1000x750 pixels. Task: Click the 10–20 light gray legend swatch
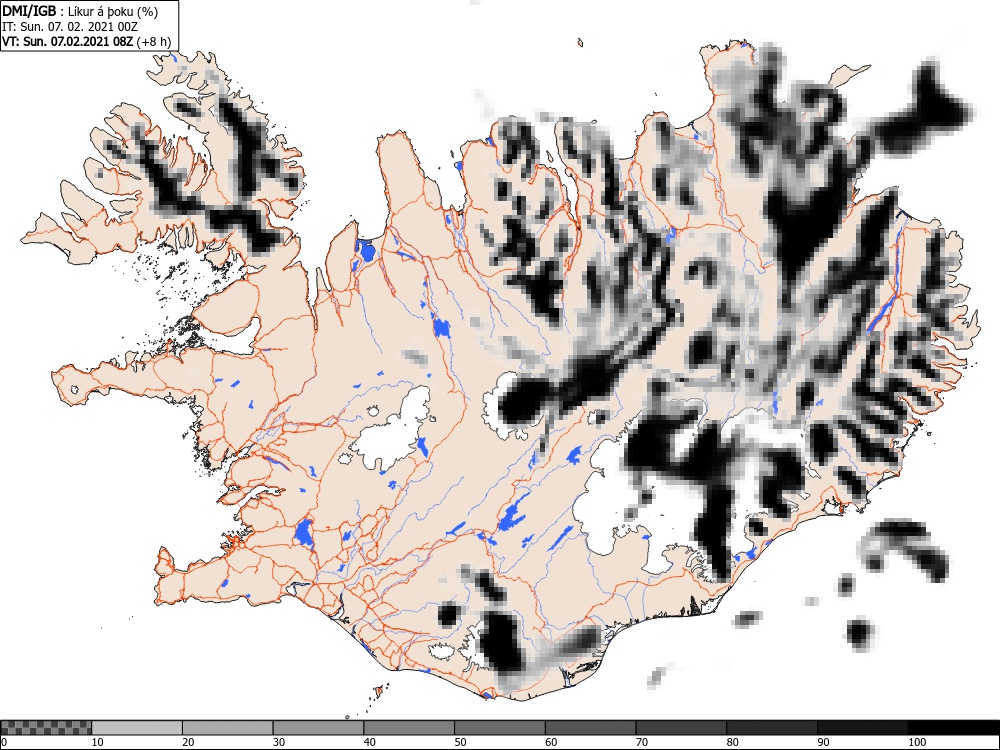[x=137, y=728]
